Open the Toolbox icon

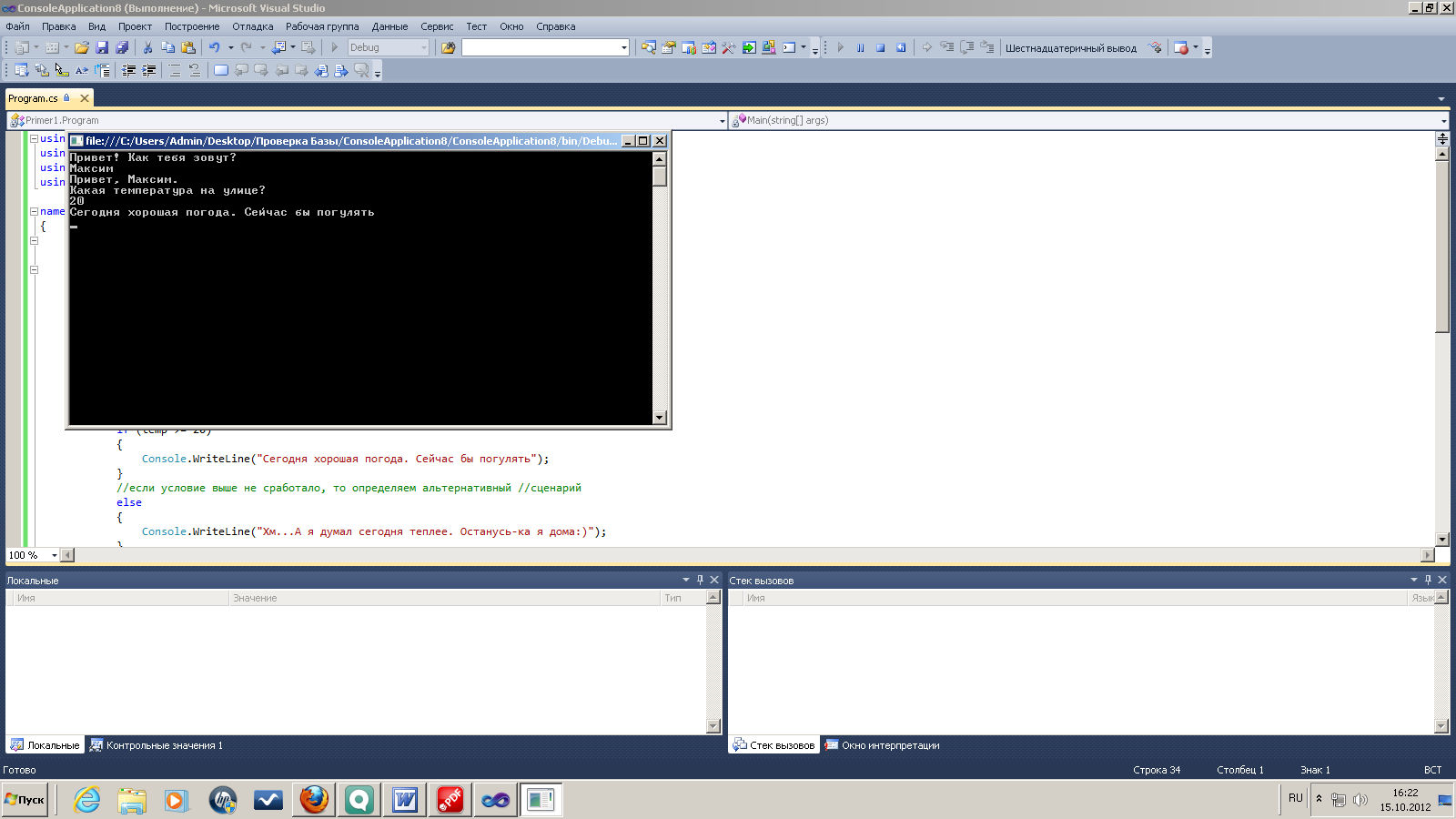(729, 47)
